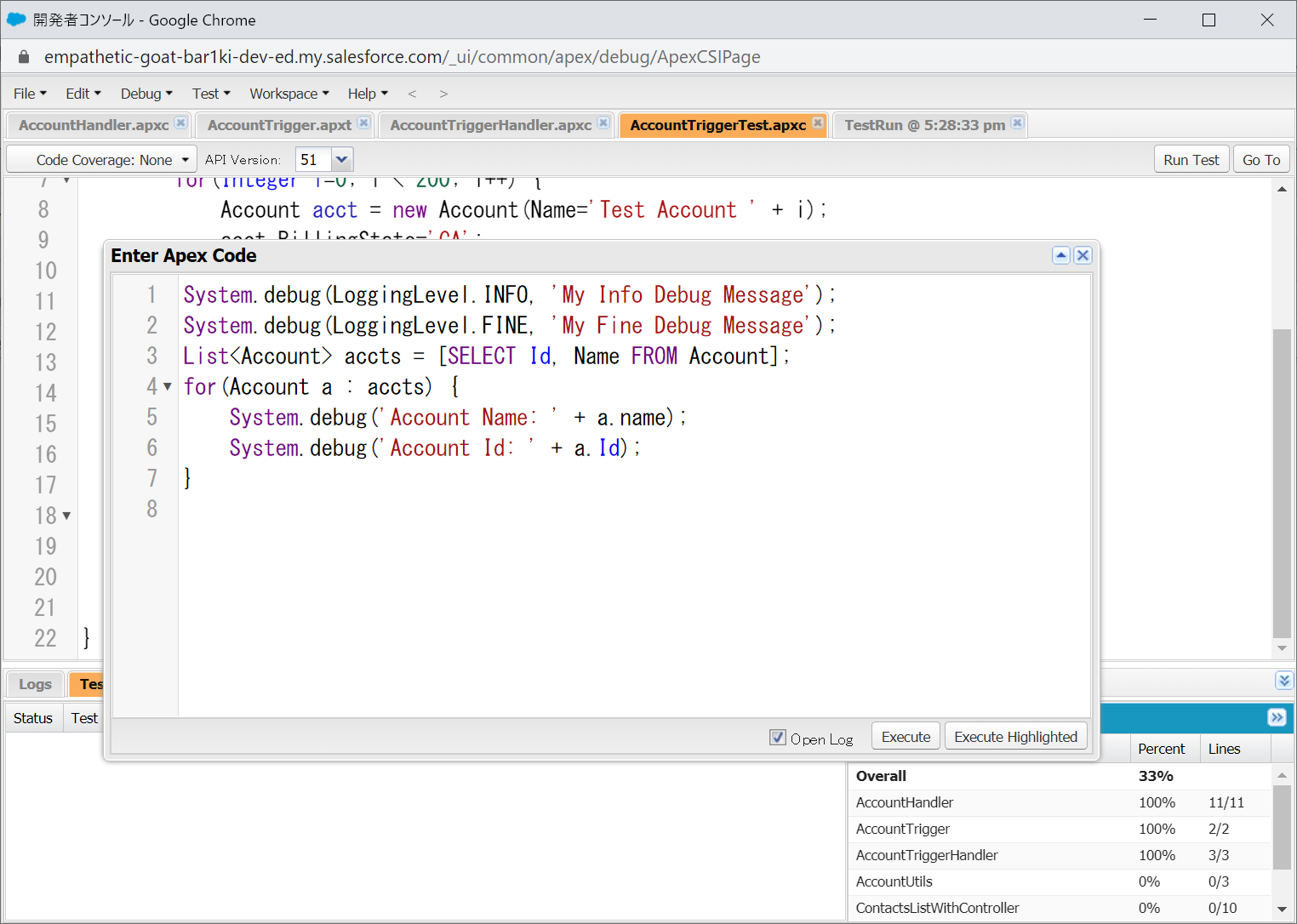Click the Test column header in test results
This screenshot has height=924, width=1297.
[84, 718]
